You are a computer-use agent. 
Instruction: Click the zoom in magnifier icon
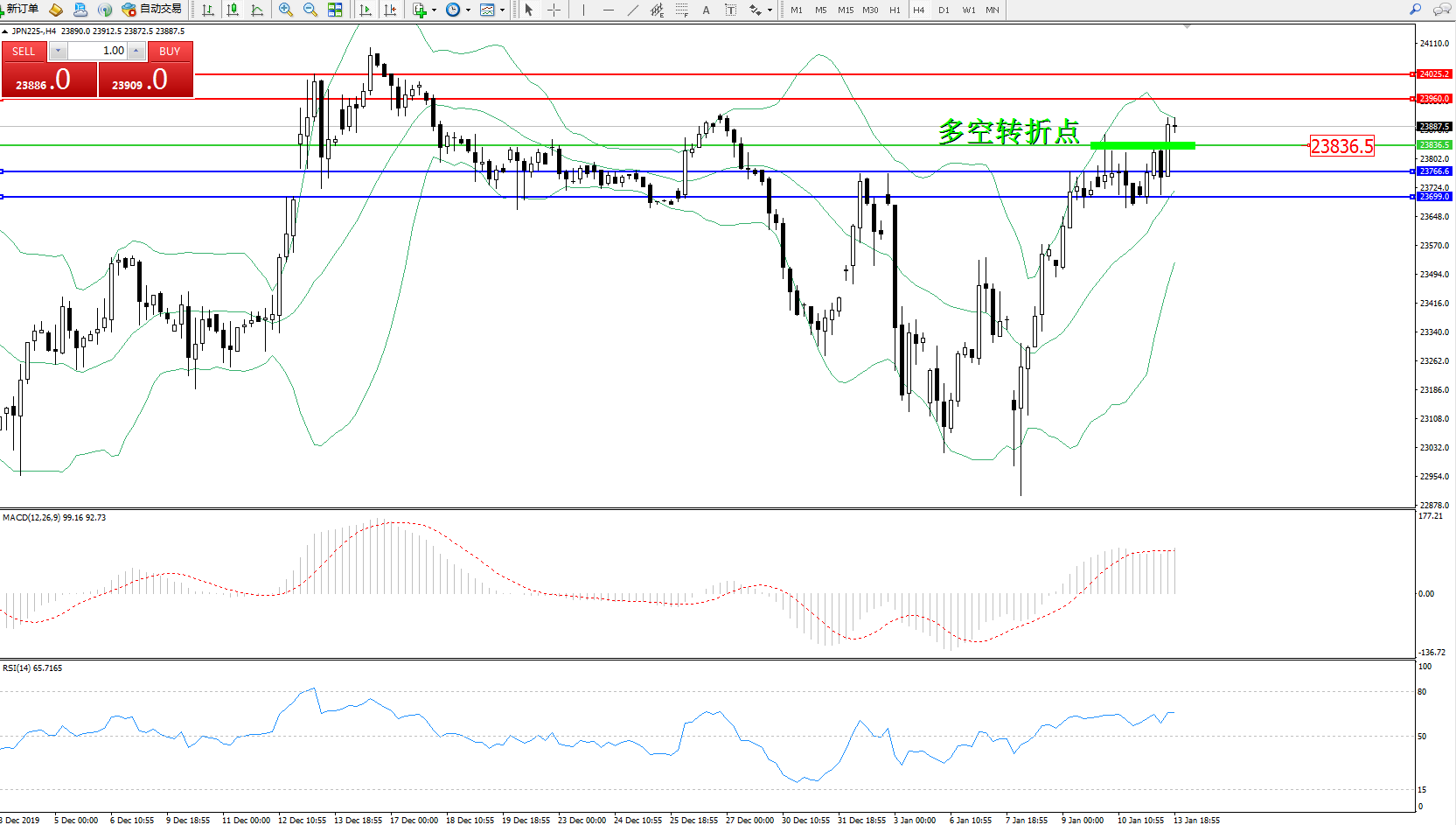pyautogui.click(x=285, y=10)
